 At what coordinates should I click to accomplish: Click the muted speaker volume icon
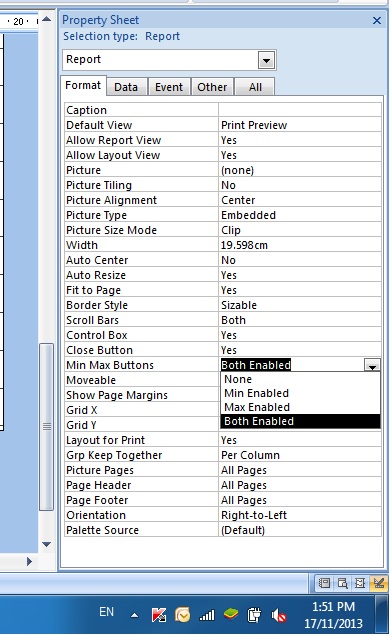(279, 616)
